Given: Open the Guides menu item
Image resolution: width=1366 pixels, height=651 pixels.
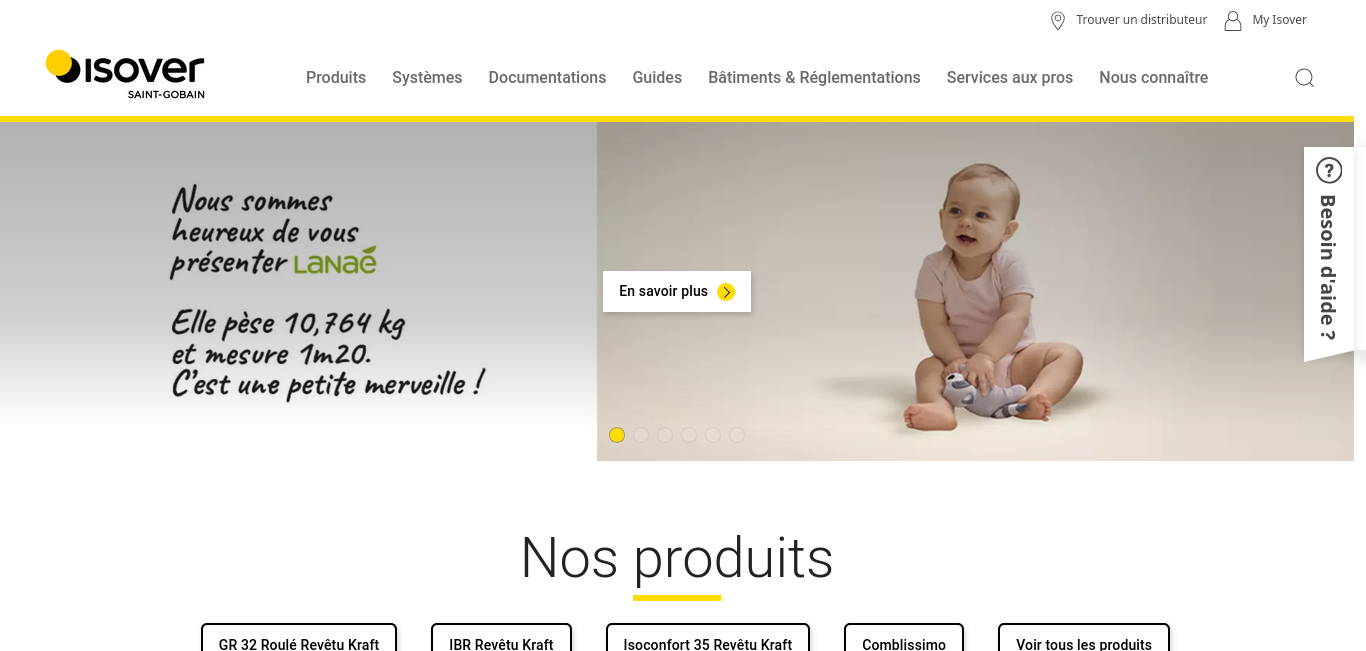Looking at the screenshot, I should pos(657,78).
